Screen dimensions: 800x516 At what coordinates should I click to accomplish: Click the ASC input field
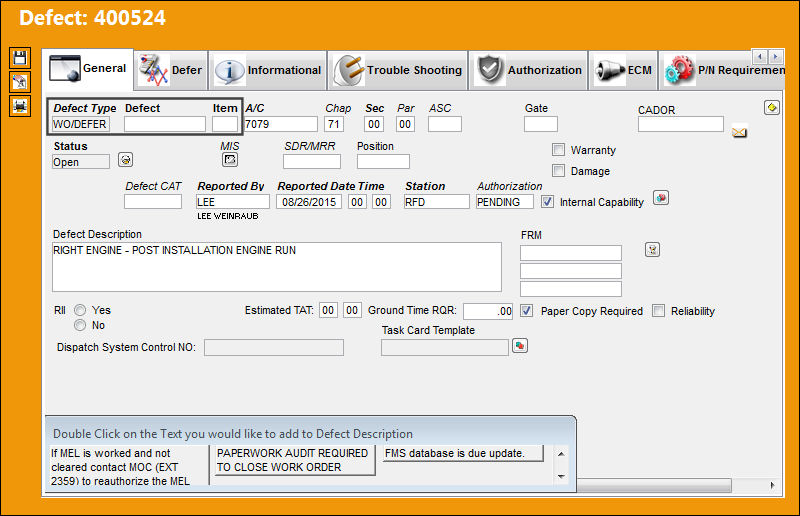(x=445, y=124)
